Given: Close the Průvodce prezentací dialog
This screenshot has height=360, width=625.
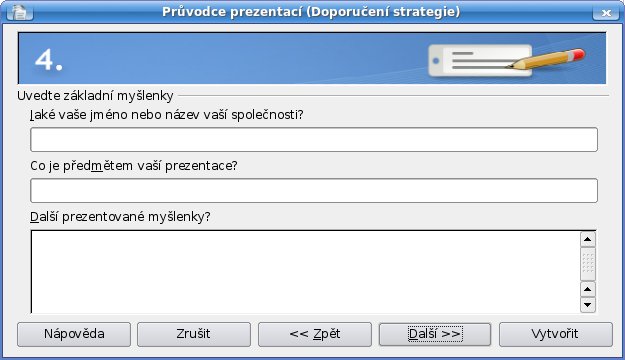Looking at the screenshot, I should coord(606,12).
